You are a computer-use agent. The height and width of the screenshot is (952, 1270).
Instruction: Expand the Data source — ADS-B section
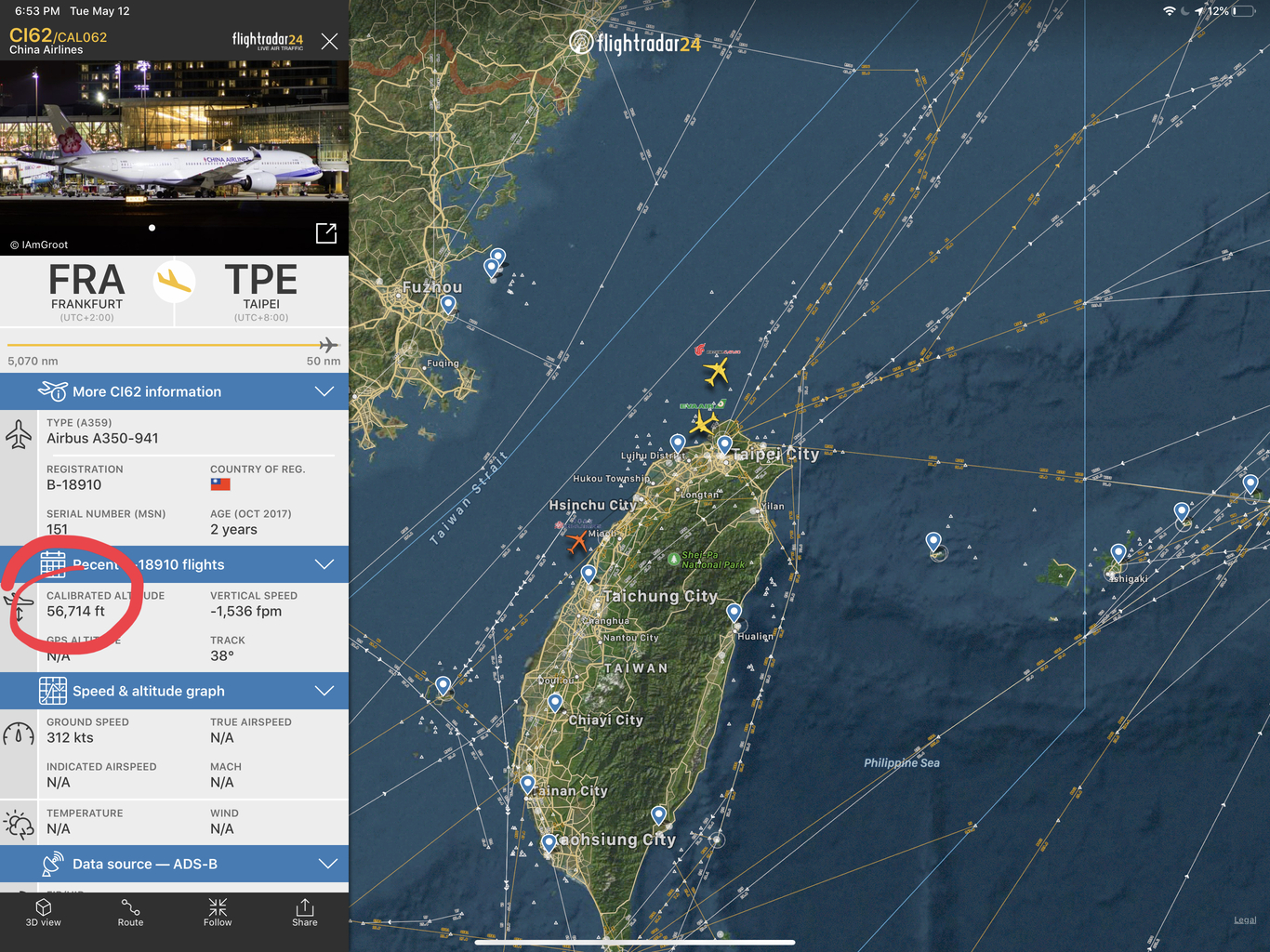coord(327,864)
